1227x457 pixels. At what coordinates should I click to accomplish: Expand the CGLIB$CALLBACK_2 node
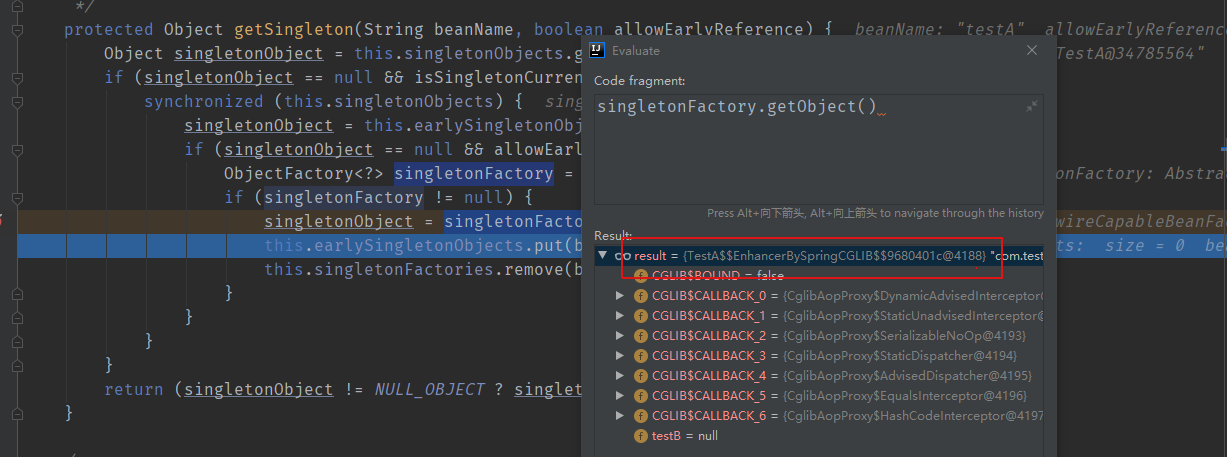click(x=620, y=336)
